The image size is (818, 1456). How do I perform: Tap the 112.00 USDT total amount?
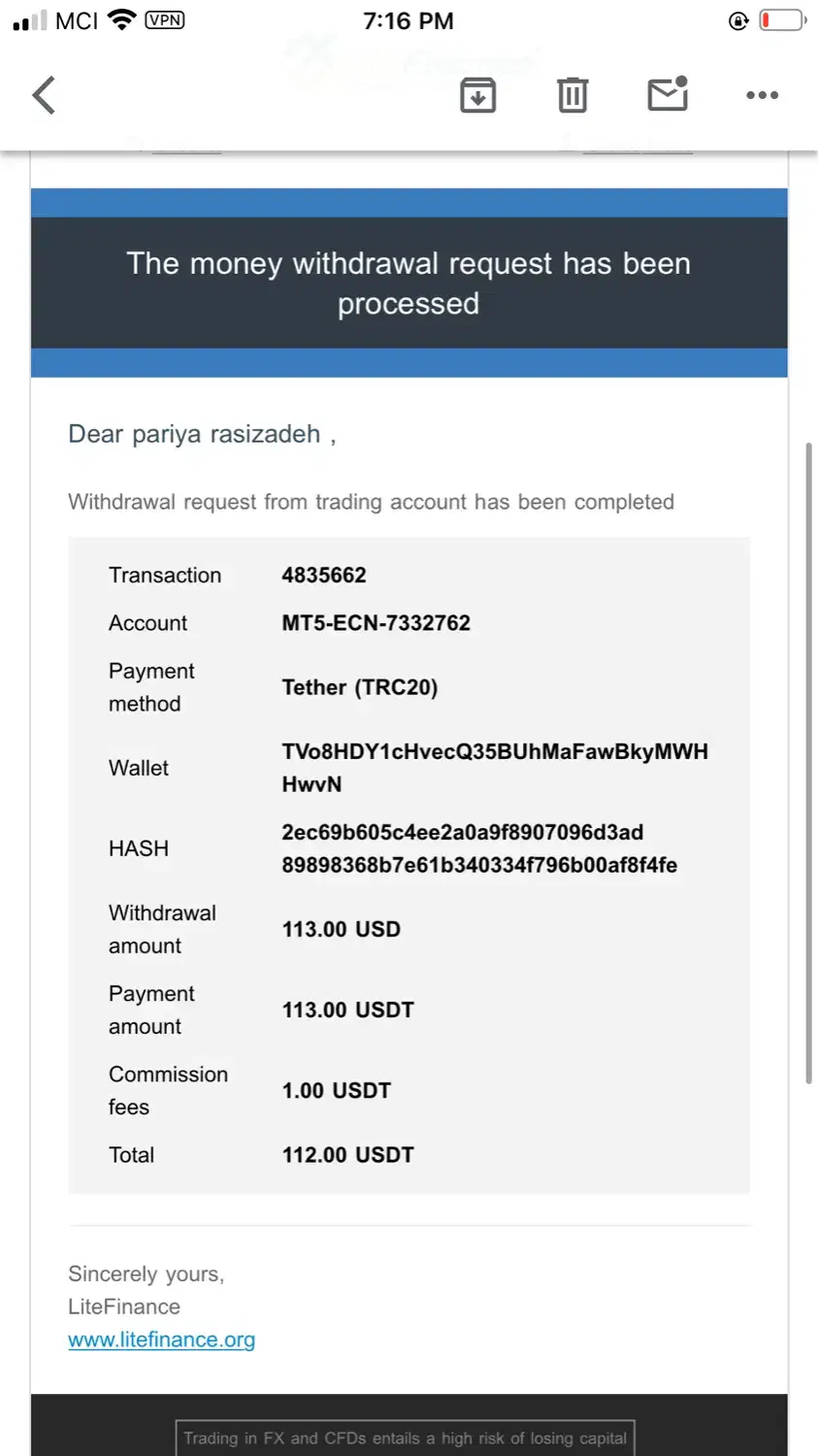pos(347,1155)
